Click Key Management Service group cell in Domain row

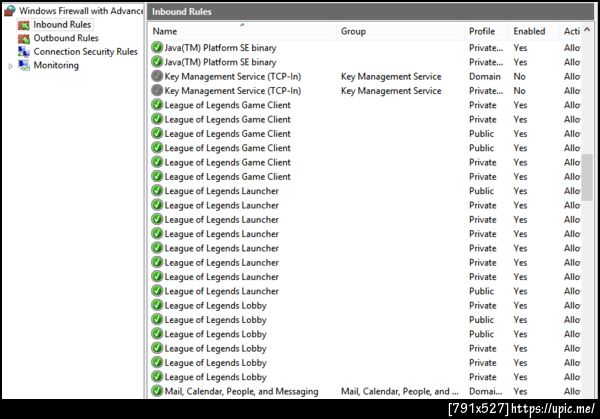coord(391,77)
